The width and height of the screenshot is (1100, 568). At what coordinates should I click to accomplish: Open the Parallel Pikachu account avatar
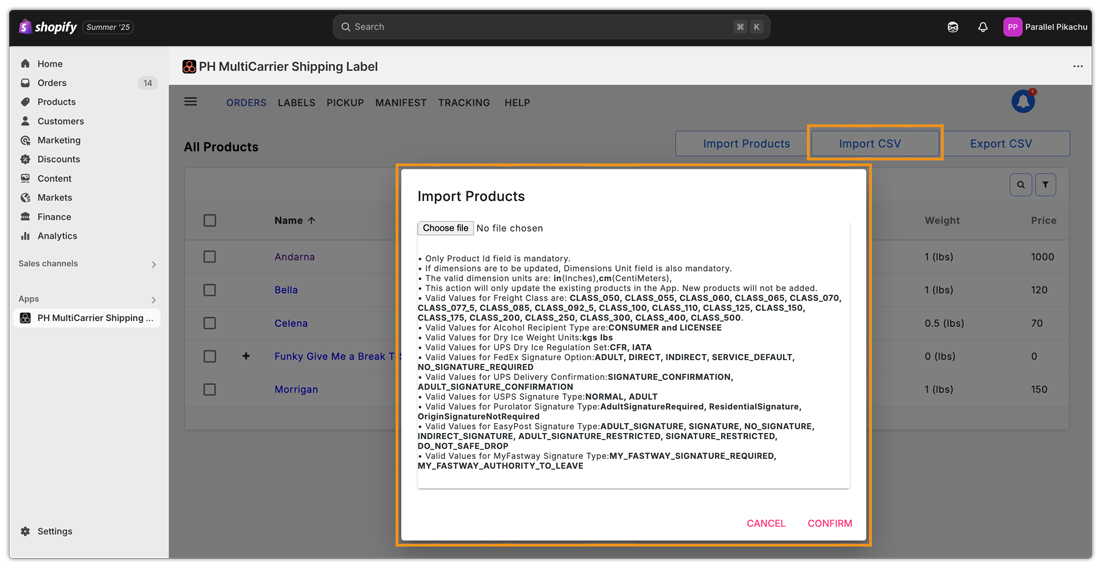click(x=1012, y=27)
